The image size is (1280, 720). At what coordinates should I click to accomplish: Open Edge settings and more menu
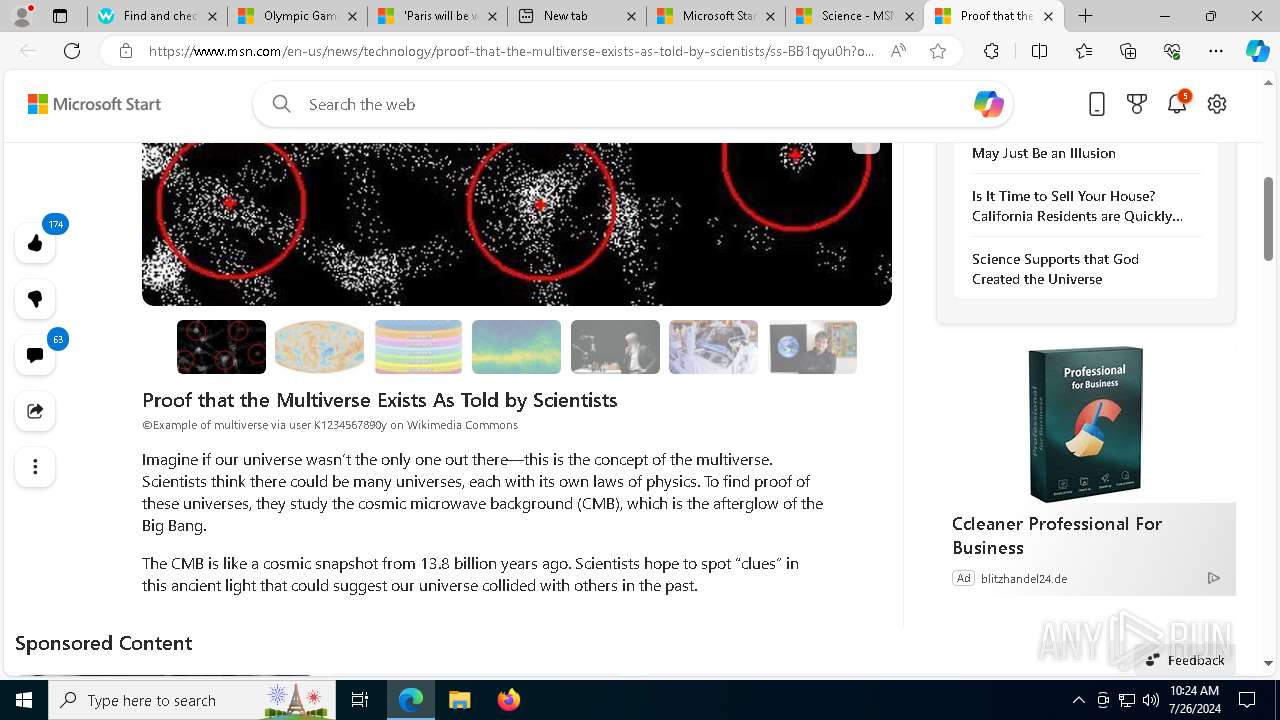[1216, 51]
